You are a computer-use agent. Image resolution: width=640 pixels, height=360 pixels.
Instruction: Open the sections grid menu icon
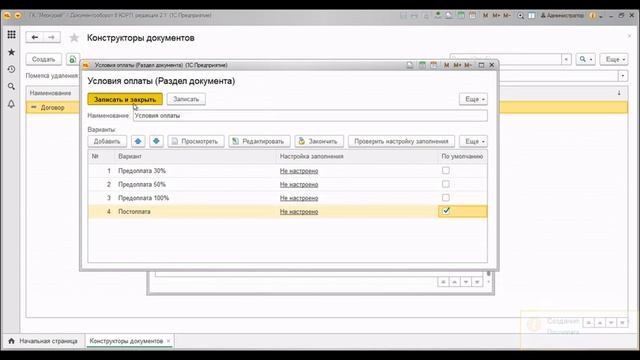(11, 35)
